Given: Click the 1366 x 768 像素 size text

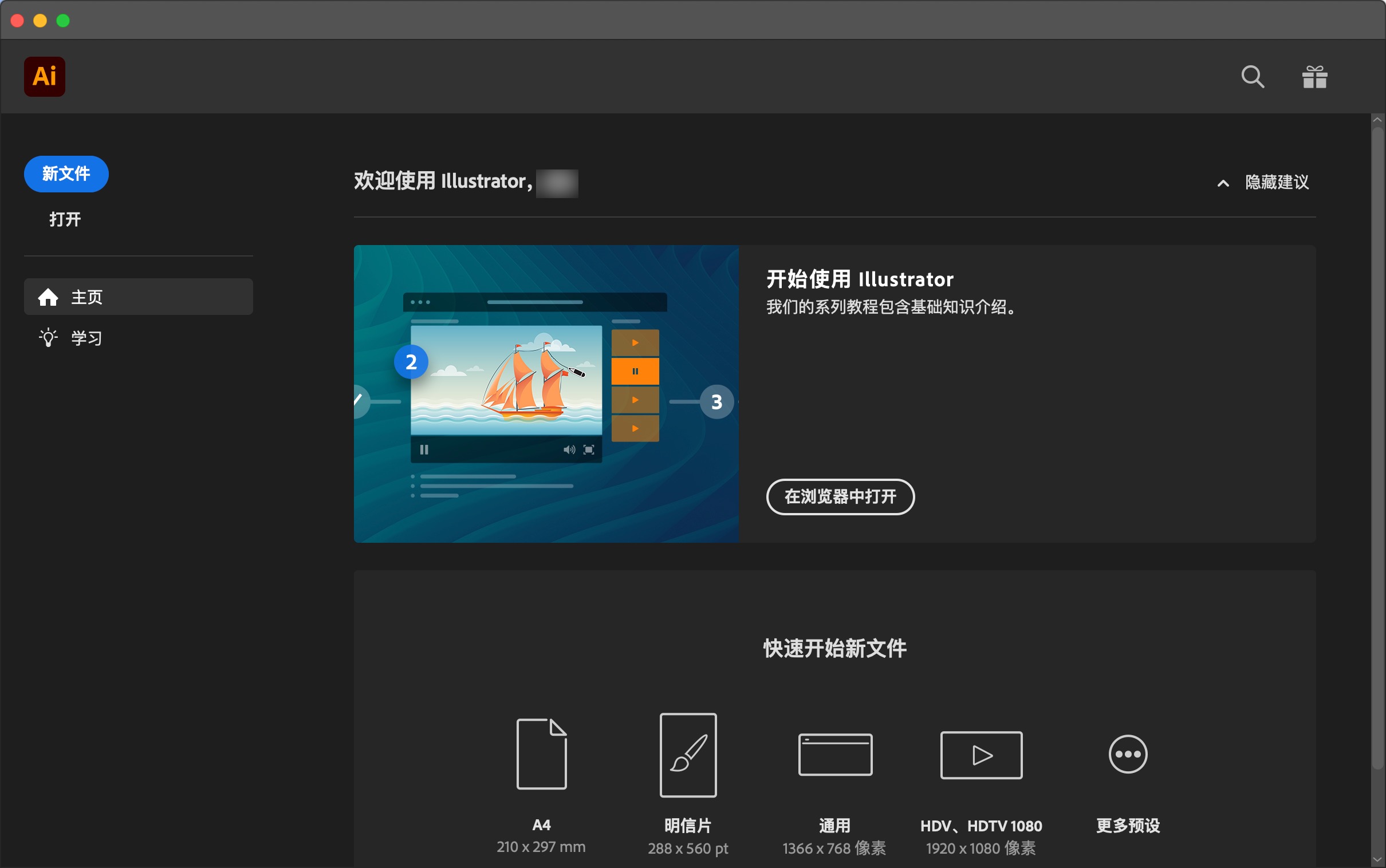Looking at the screenshot, I should pyautogui.click(x=834, y=848).
